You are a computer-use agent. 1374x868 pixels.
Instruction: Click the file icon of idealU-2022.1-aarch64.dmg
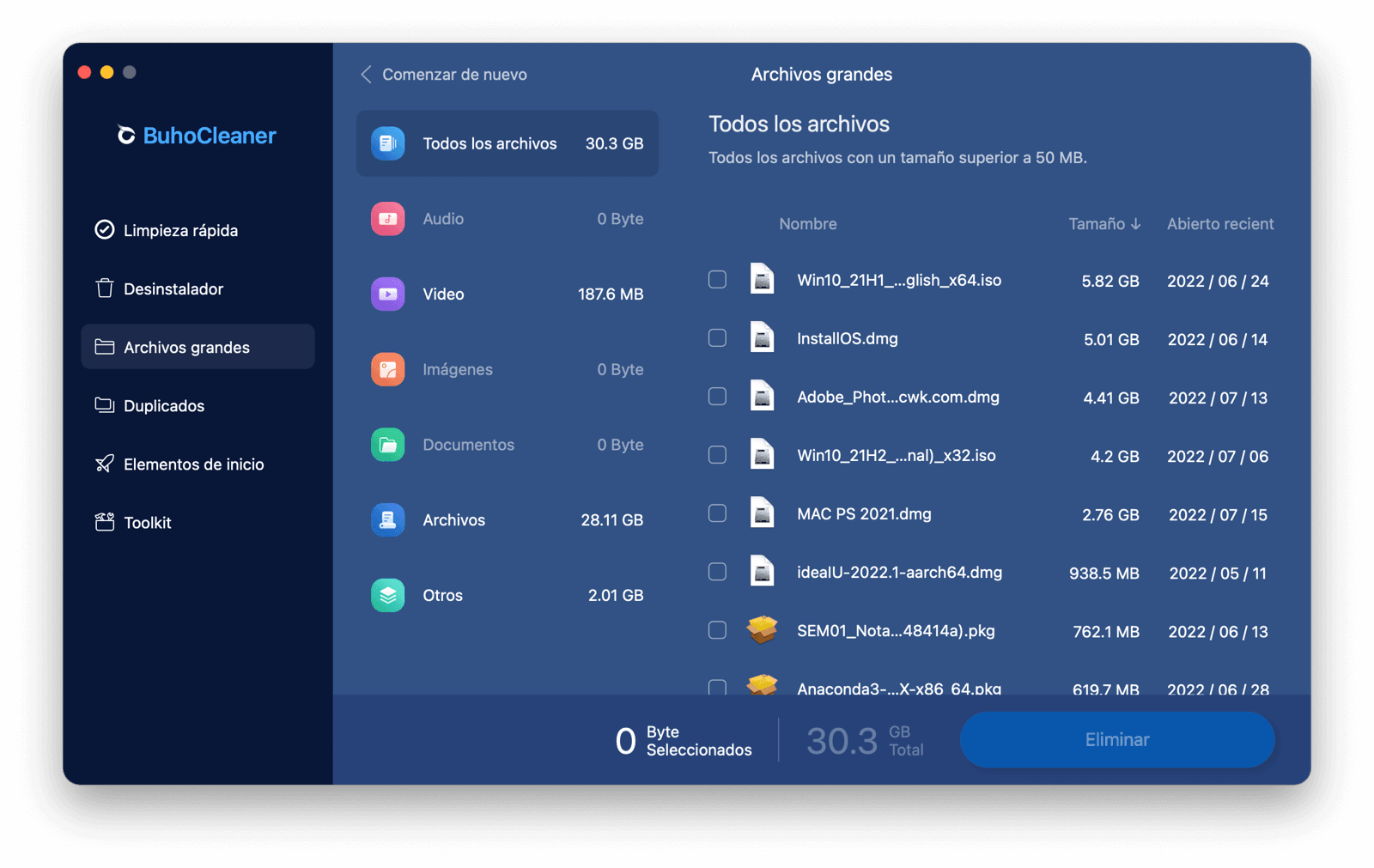point(762,572)
